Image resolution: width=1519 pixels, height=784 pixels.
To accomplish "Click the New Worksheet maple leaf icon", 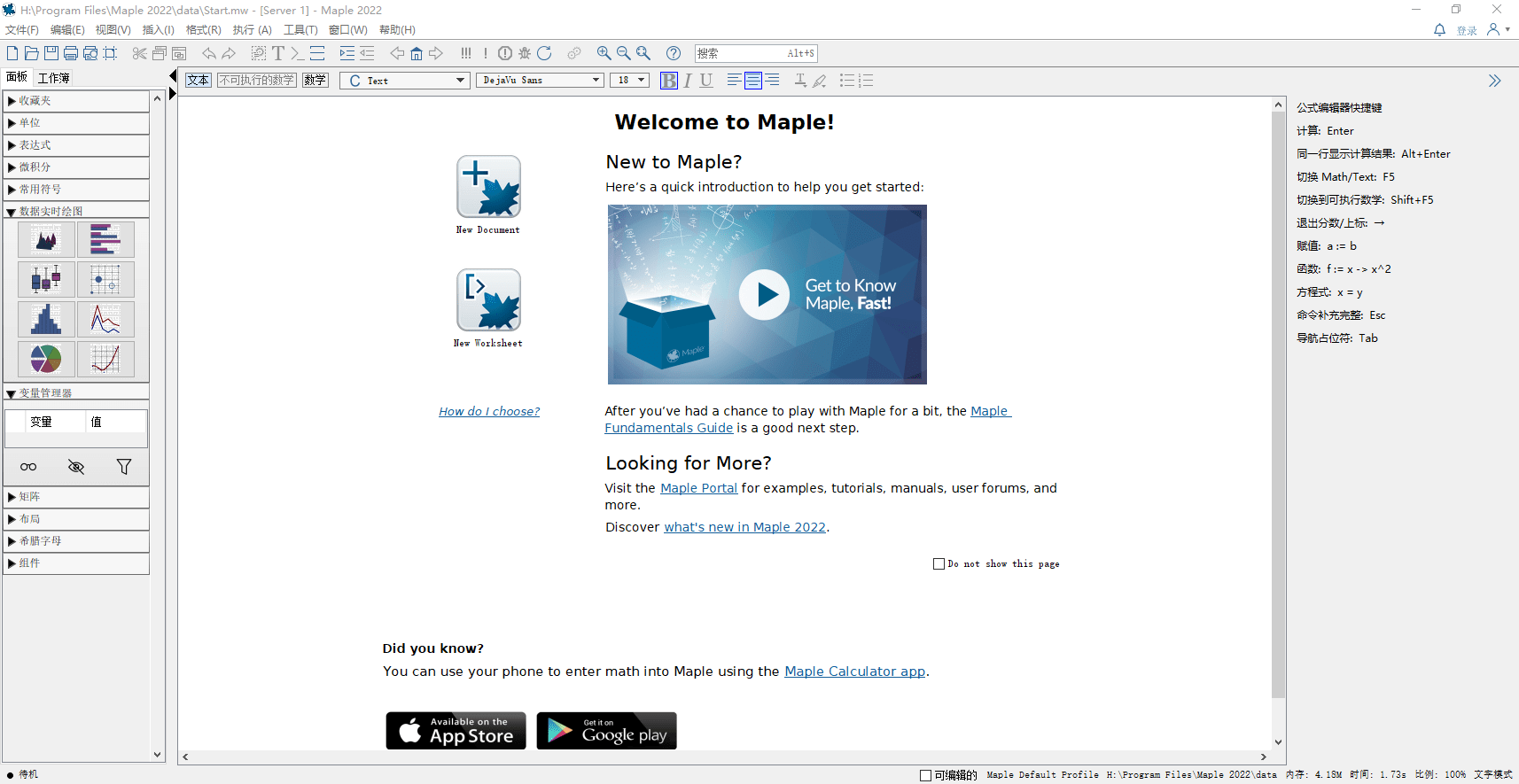I will [x=488, y=300].
